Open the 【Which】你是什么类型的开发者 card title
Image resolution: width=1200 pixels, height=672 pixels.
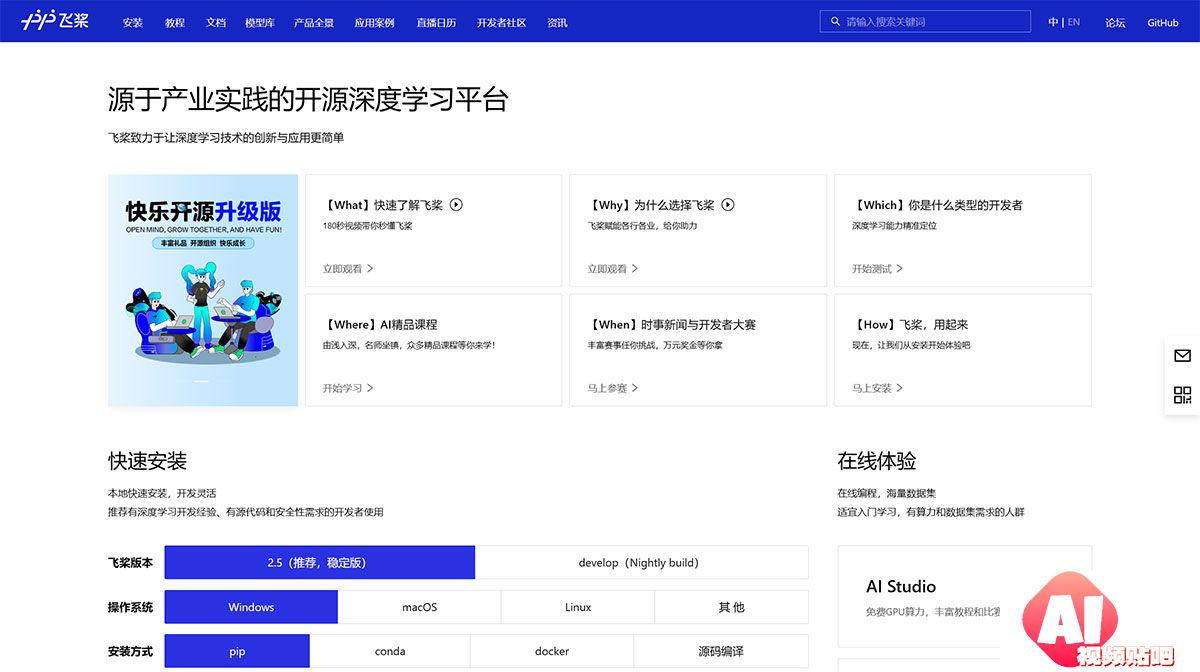click(x=937, y=205)
